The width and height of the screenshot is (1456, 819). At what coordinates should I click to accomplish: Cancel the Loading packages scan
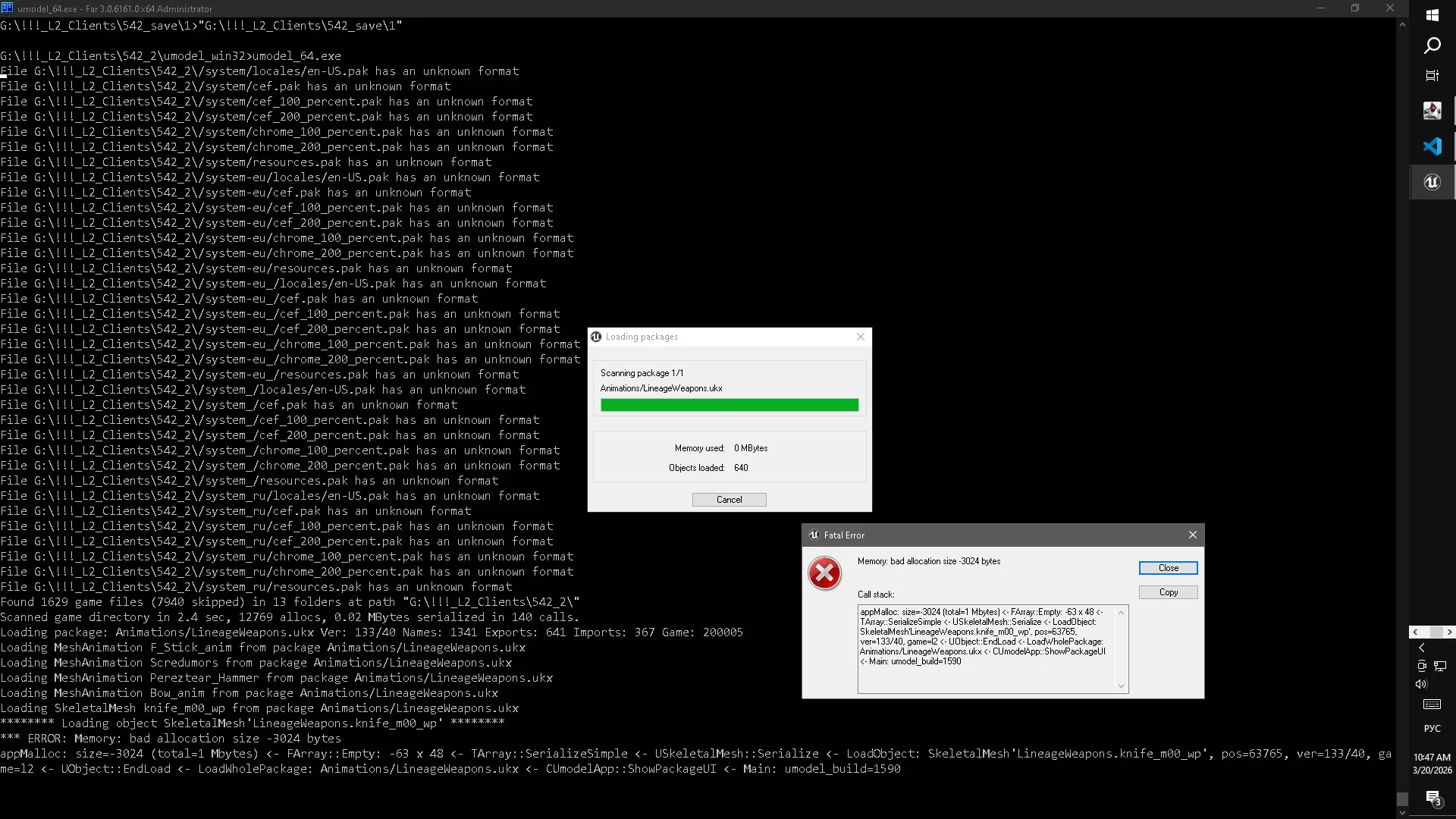pos(729,500)
